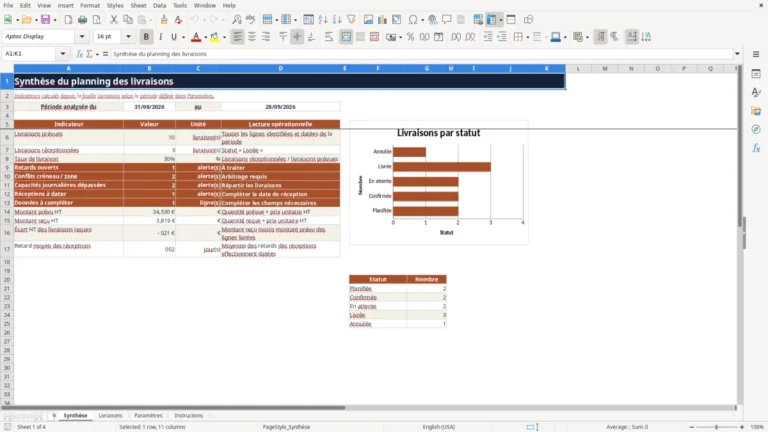The width and height of the screenshot is (768, 432).
Task: Cut the selection with the scissors icon
Action: pos(114,20)
